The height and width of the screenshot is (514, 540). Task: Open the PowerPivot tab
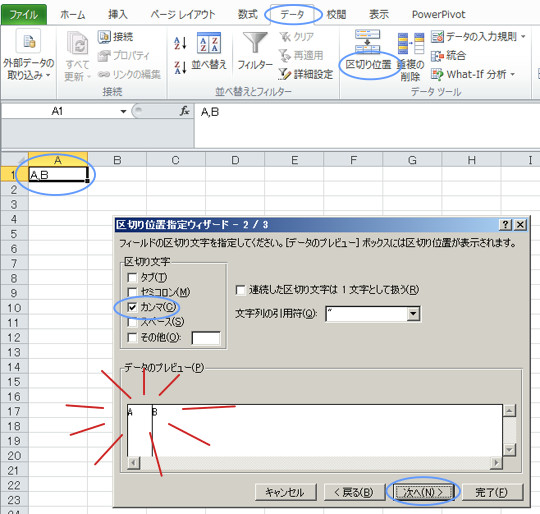pyautogui.click(x=438, y=14)
